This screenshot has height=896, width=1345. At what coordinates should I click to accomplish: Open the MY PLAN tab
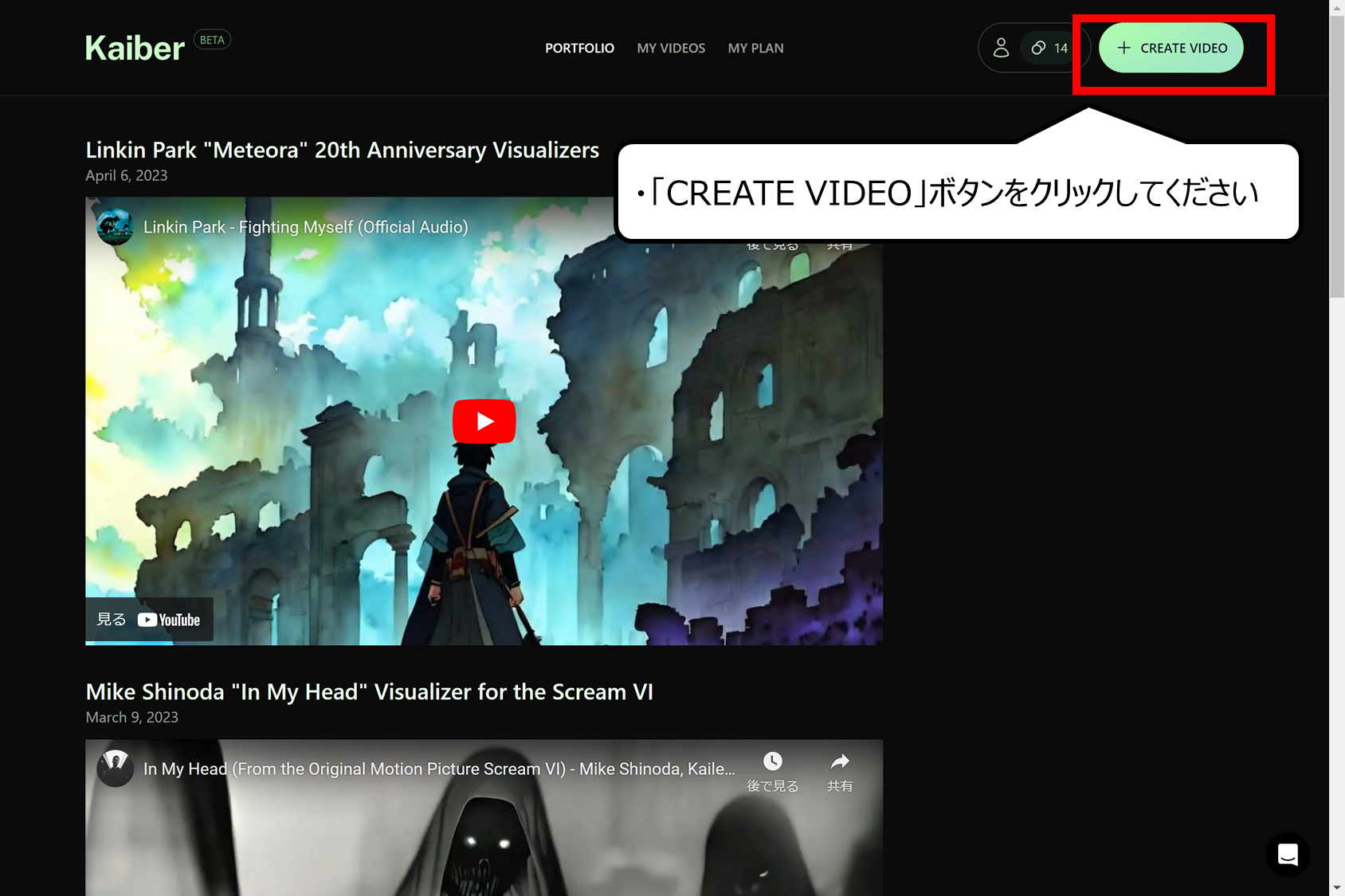click(x=755, y=48)
